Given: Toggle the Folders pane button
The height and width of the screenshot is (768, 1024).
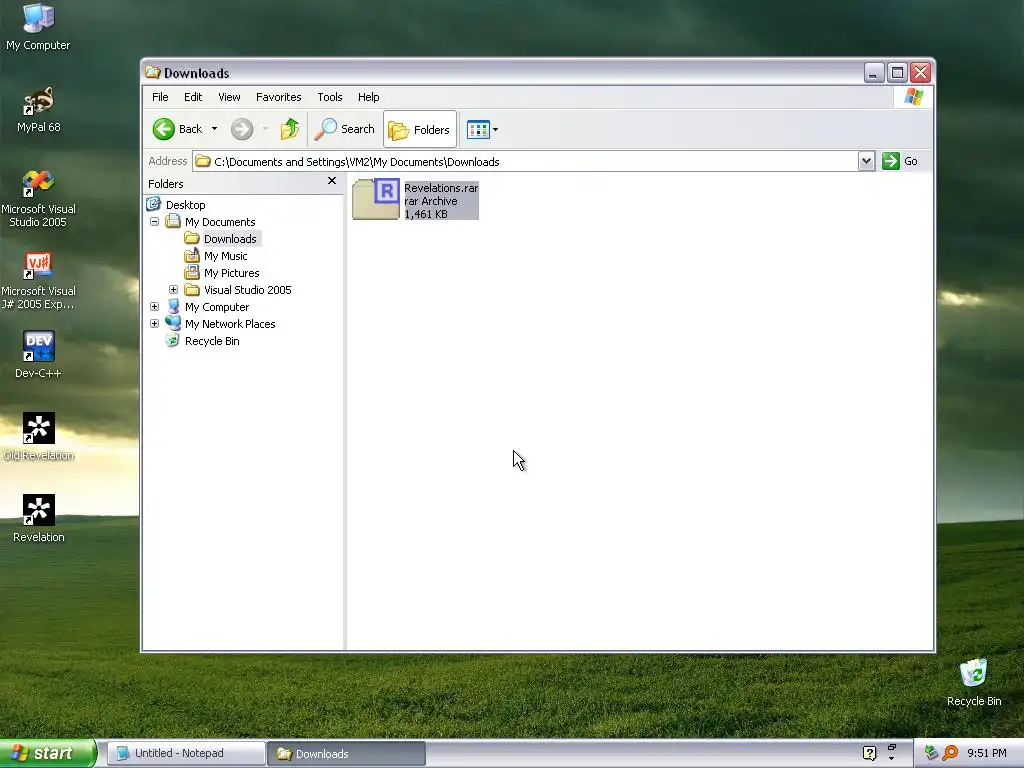Looking at the screenshot, I should coord(419,129).
